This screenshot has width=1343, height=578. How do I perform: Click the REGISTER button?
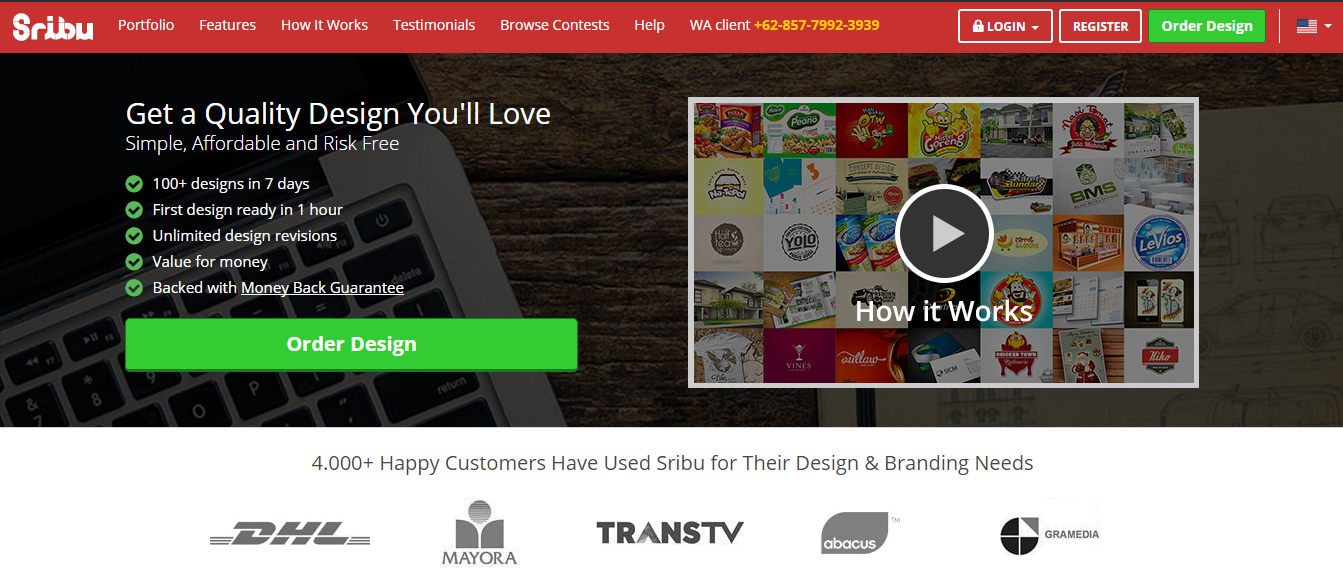coord(1100,26)
